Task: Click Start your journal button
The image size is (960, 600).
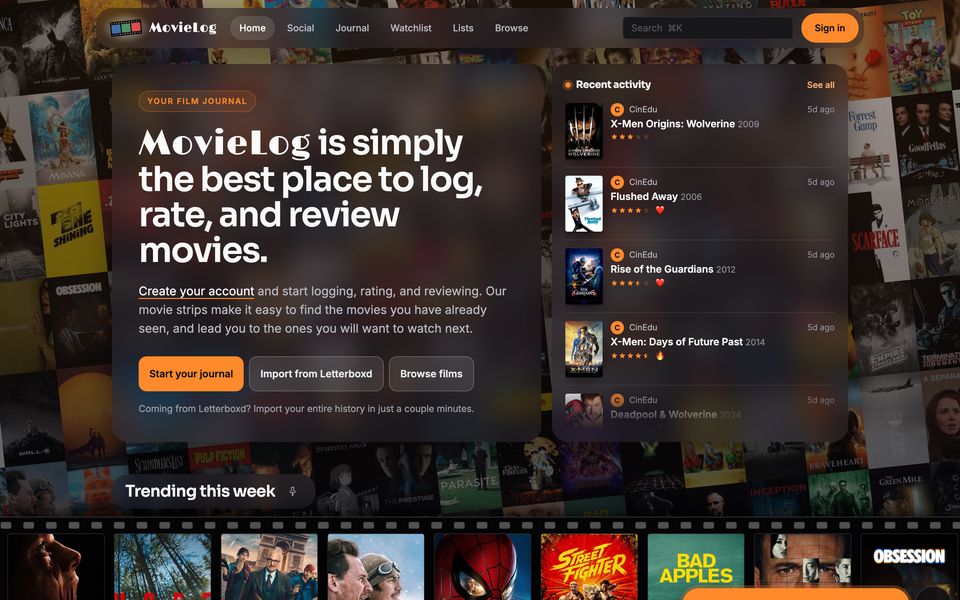Action: (x=191, y=373)
